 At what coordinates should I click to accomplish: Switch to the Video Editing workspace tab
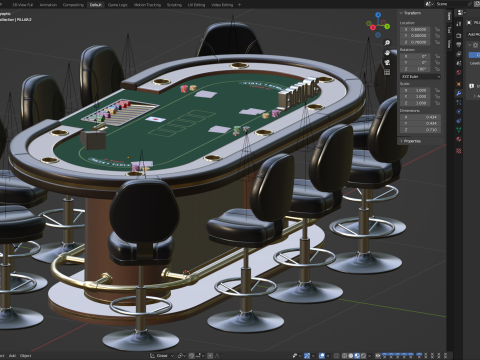(222, 5)
